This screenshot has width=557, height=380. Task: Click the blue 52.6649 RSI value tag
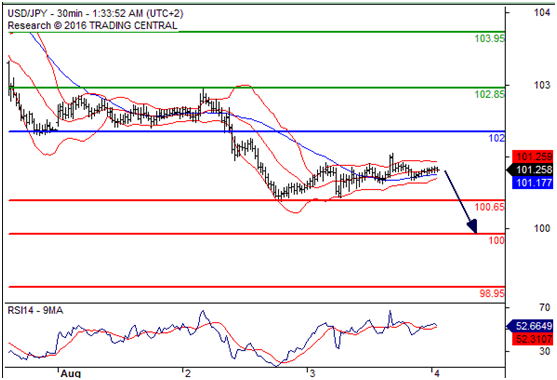point(530,326)
